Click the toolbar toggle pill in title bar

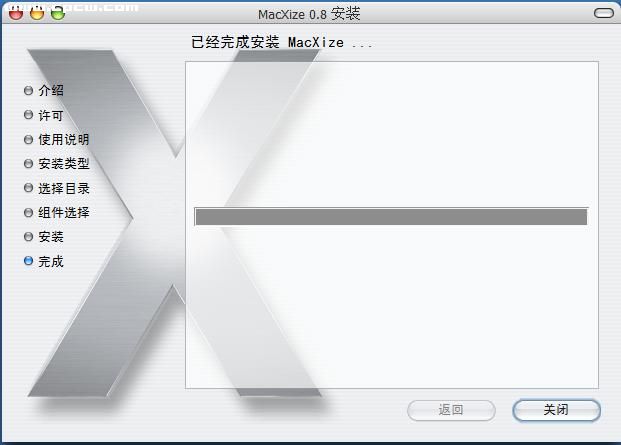coord(604,13)
